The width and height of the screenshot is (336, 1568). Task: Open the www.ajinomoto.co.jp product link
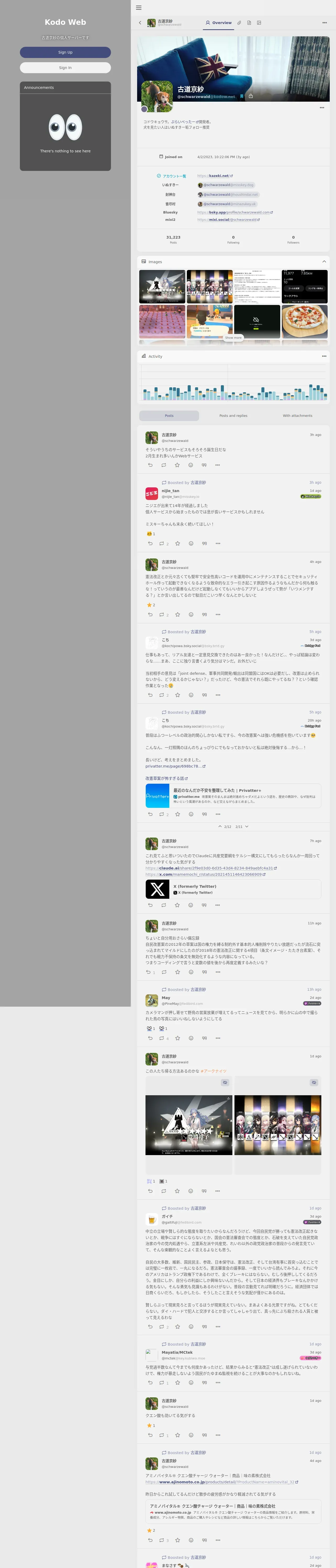click(221, 1482)
